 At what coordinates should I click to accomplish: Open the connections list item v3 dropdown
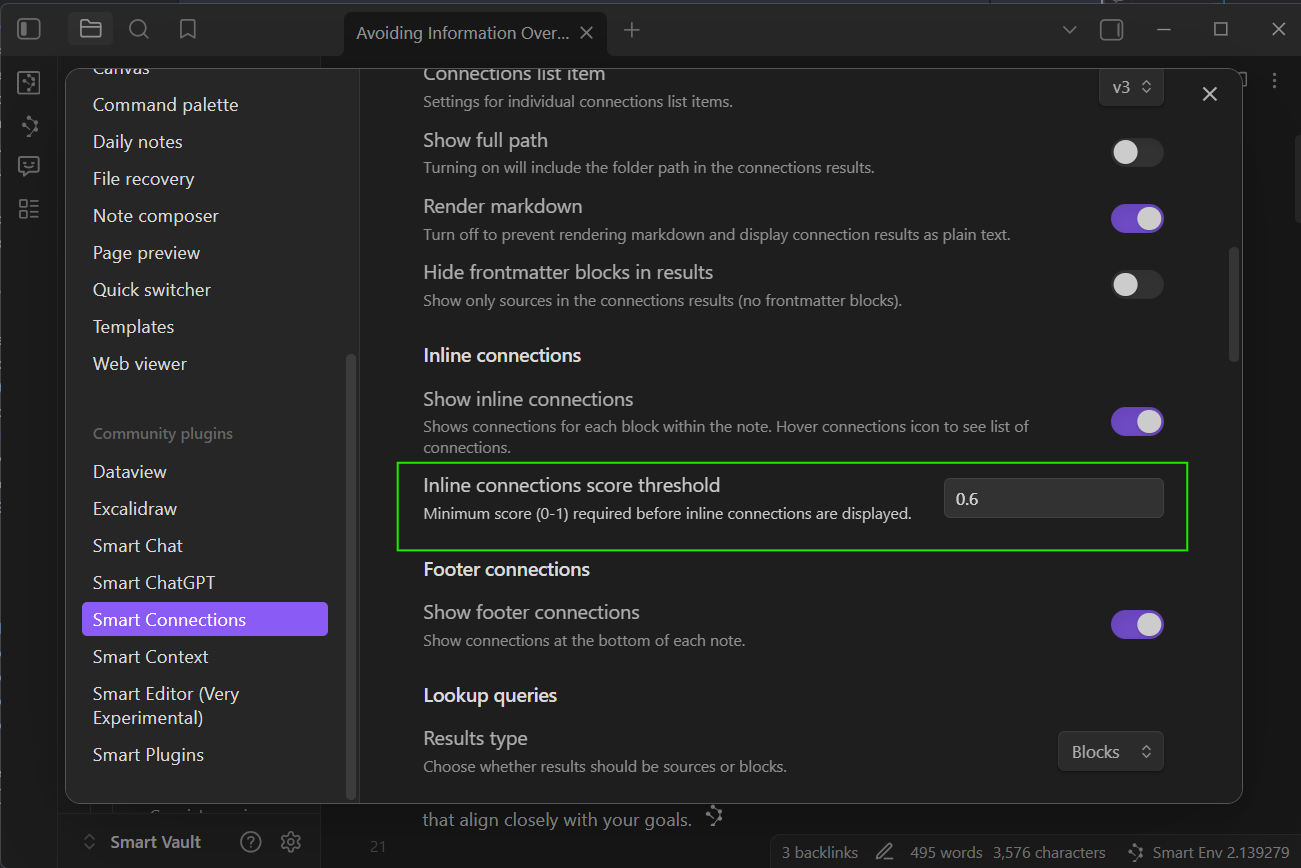pyautogui.click(x=1131, y=87)
